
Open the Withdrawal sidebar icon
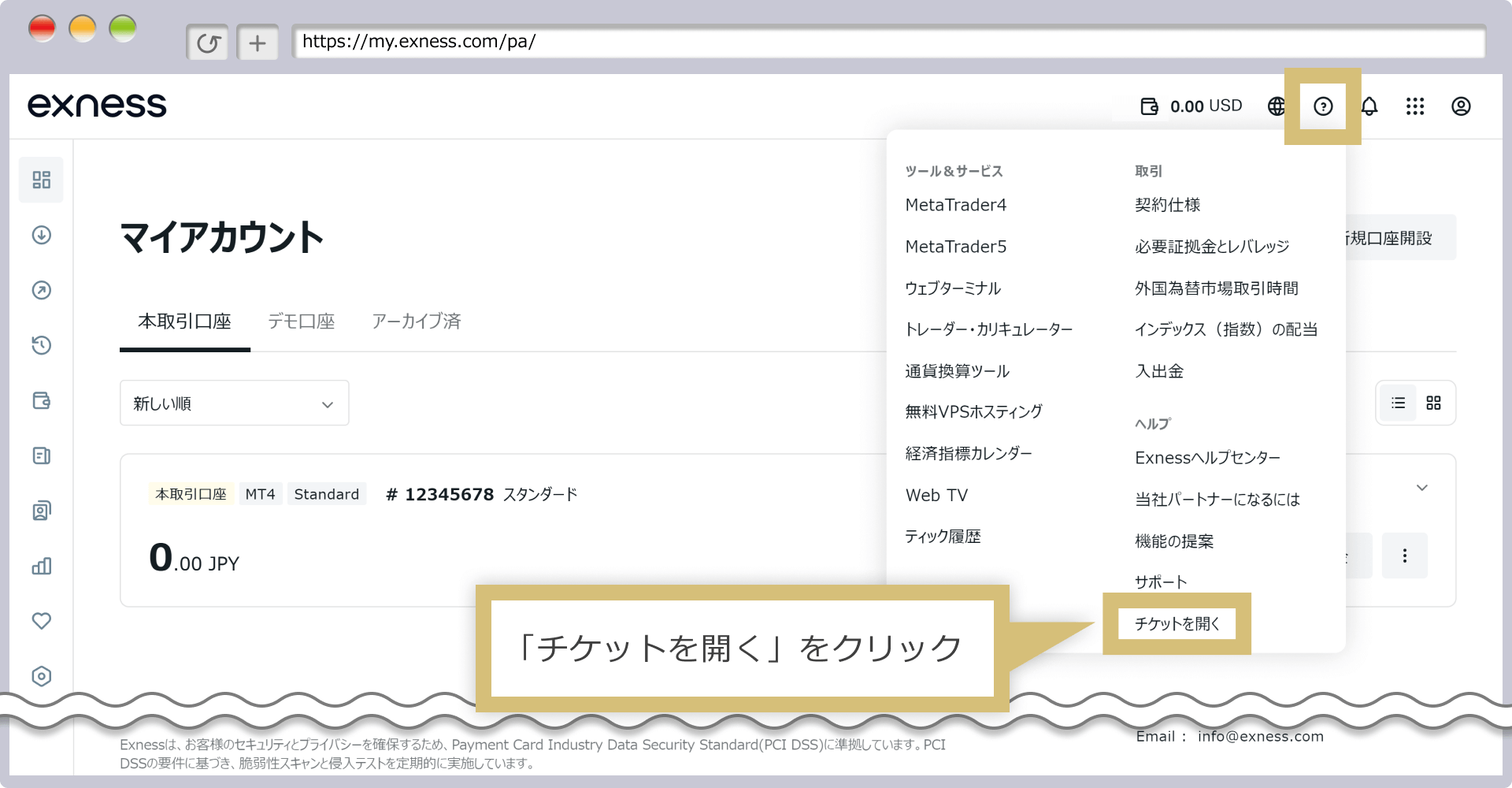tap(42, 290)
